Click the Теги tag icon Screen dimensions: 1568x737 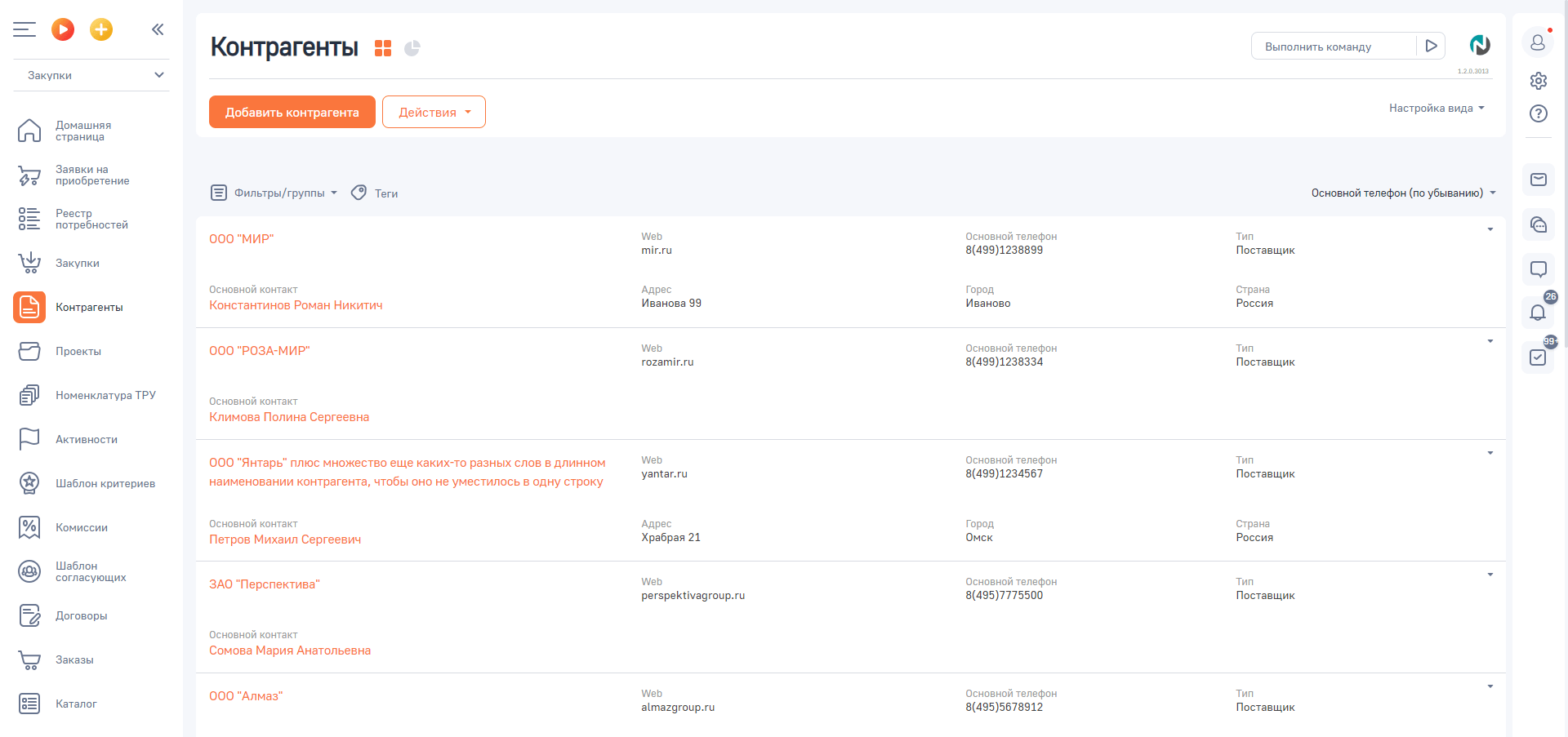coord(359,193)
